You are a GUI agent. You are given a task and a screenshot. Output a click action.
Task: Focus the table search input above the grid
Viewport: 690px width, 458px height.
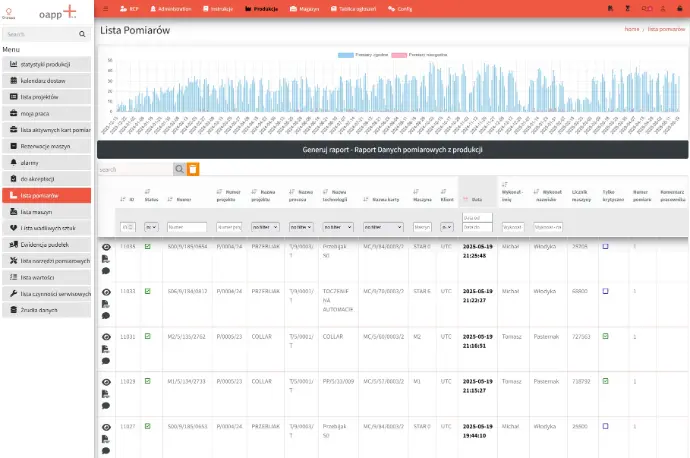pyautogui.click(x=136, y=169)
